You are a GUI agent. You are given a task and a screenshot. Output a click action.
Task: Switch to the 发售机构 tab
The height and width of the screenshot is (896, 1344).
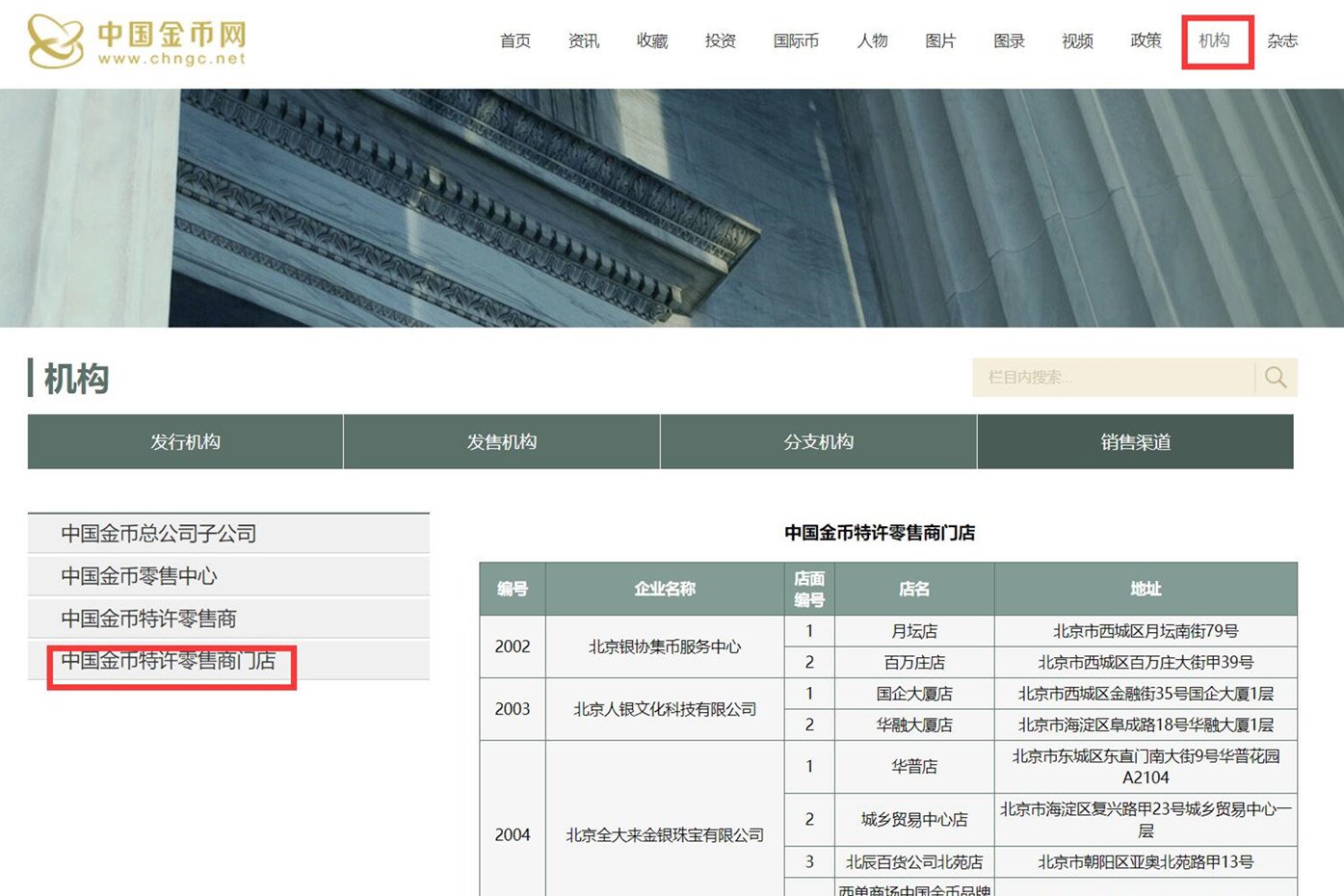[501, 441]
